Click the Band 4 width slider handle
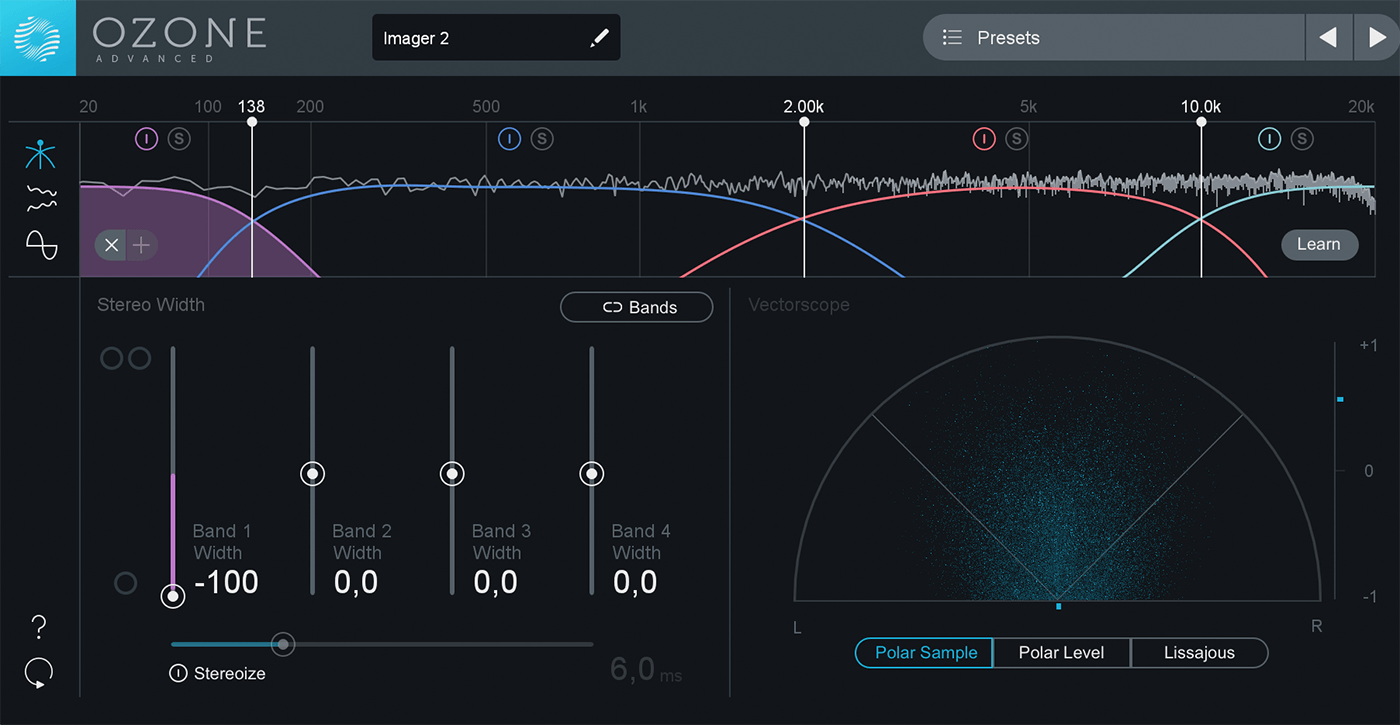The height and width of the screenshot is (725, 1400). [x=592, y=473]
